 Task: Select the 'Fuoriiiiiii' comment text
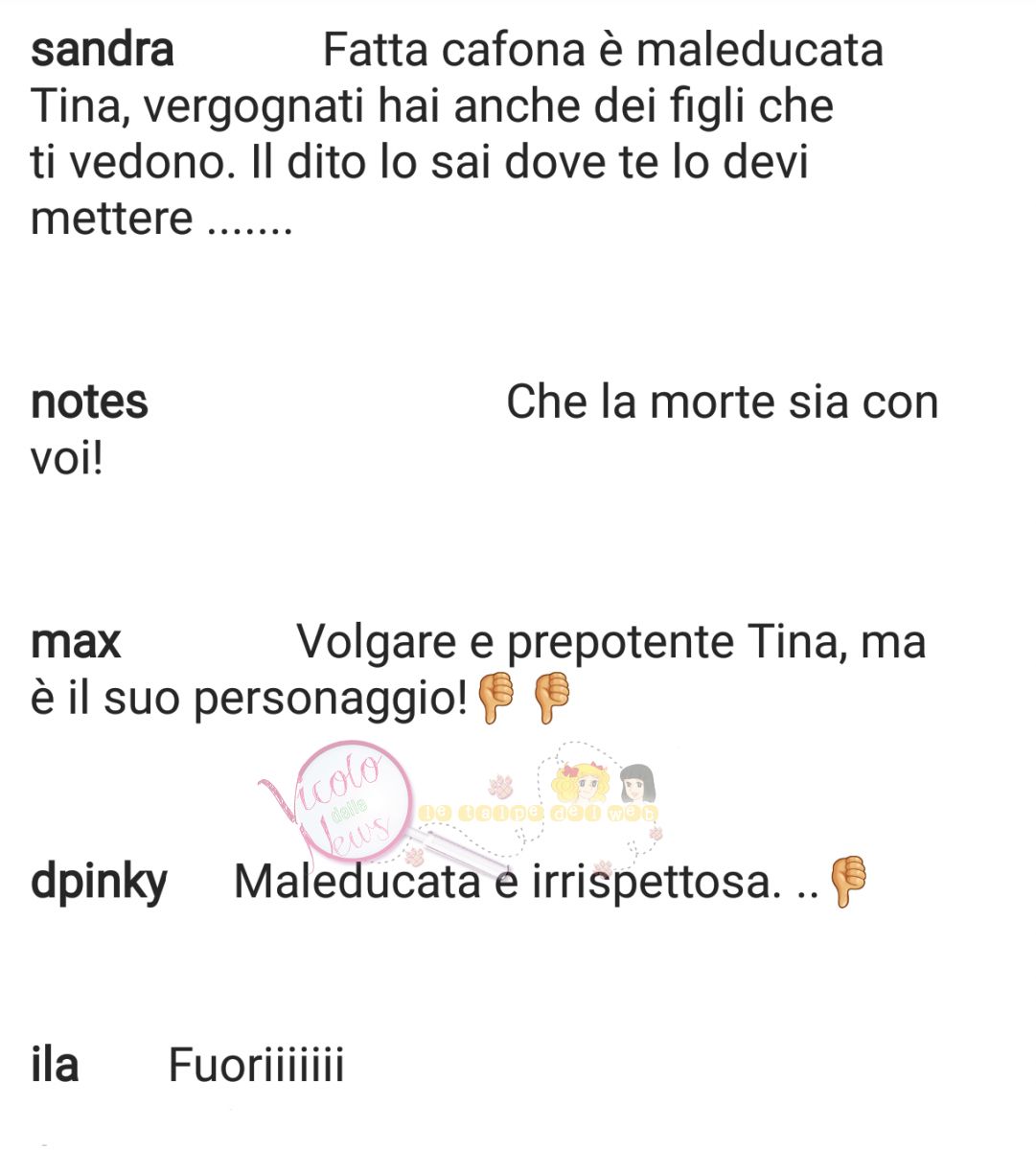coord(256,1065)
